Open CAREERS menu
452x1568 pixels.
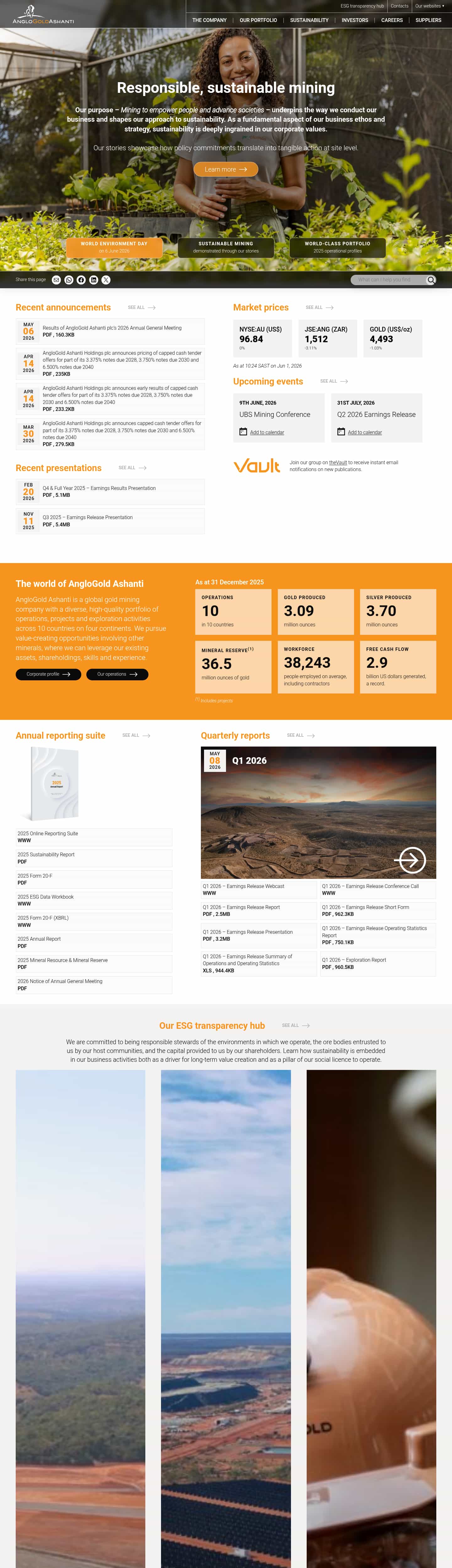pyautogui.click(x=392, y=20)
